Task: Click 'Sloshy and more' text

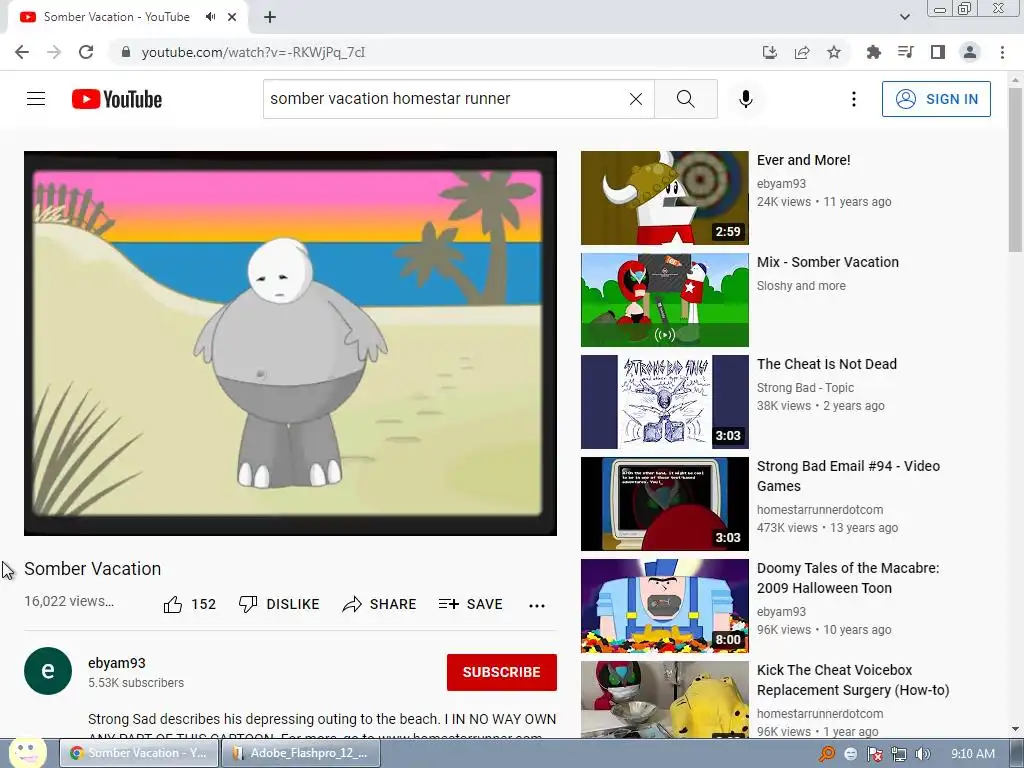Action: [x=801, y=285]
